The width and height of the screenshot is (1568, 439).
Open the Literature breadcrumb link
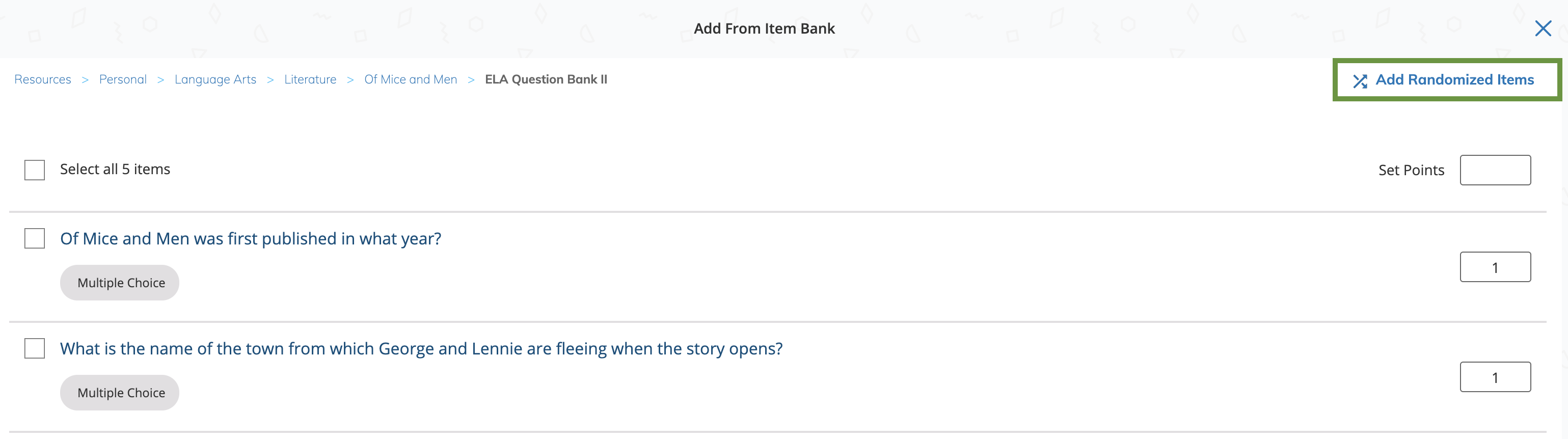310,79
